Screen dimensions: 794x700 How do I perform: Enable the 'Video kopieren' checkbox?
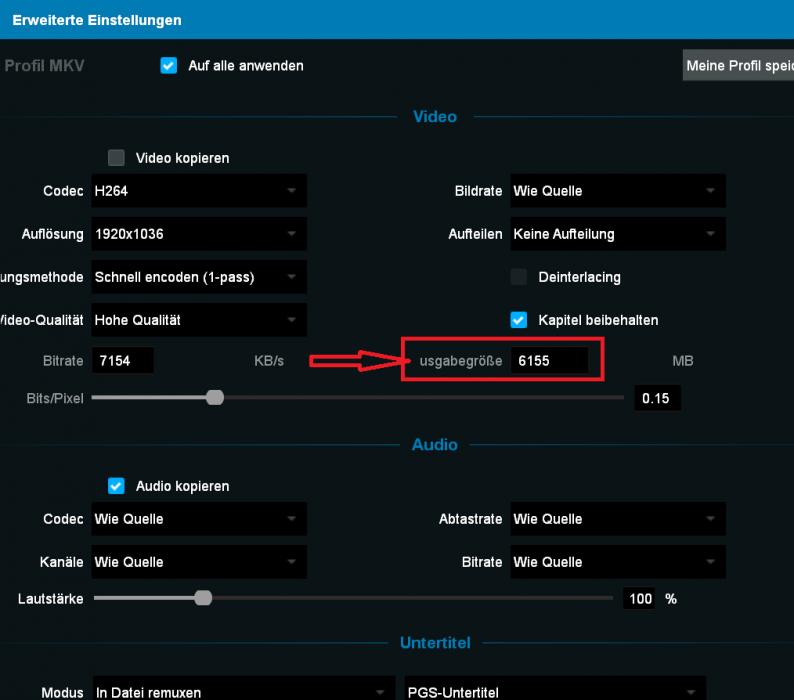coord(117,158)
